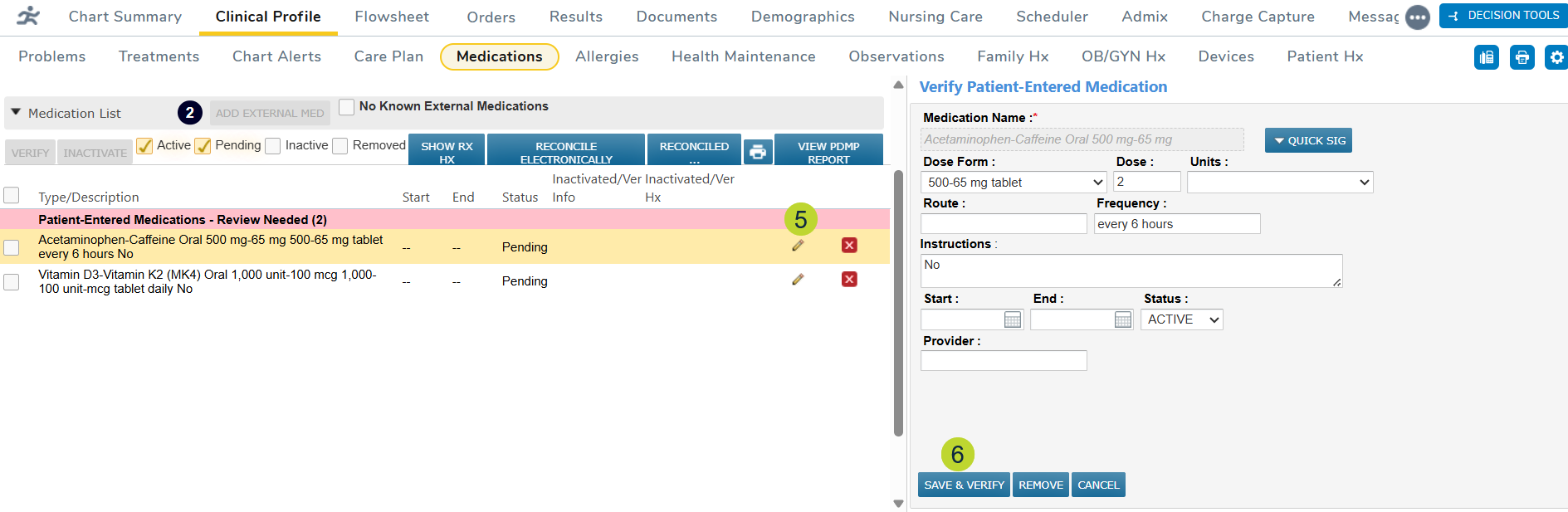Switch to the Allergies tab
The image size is (1568, 512).
(x=607, y=56)
